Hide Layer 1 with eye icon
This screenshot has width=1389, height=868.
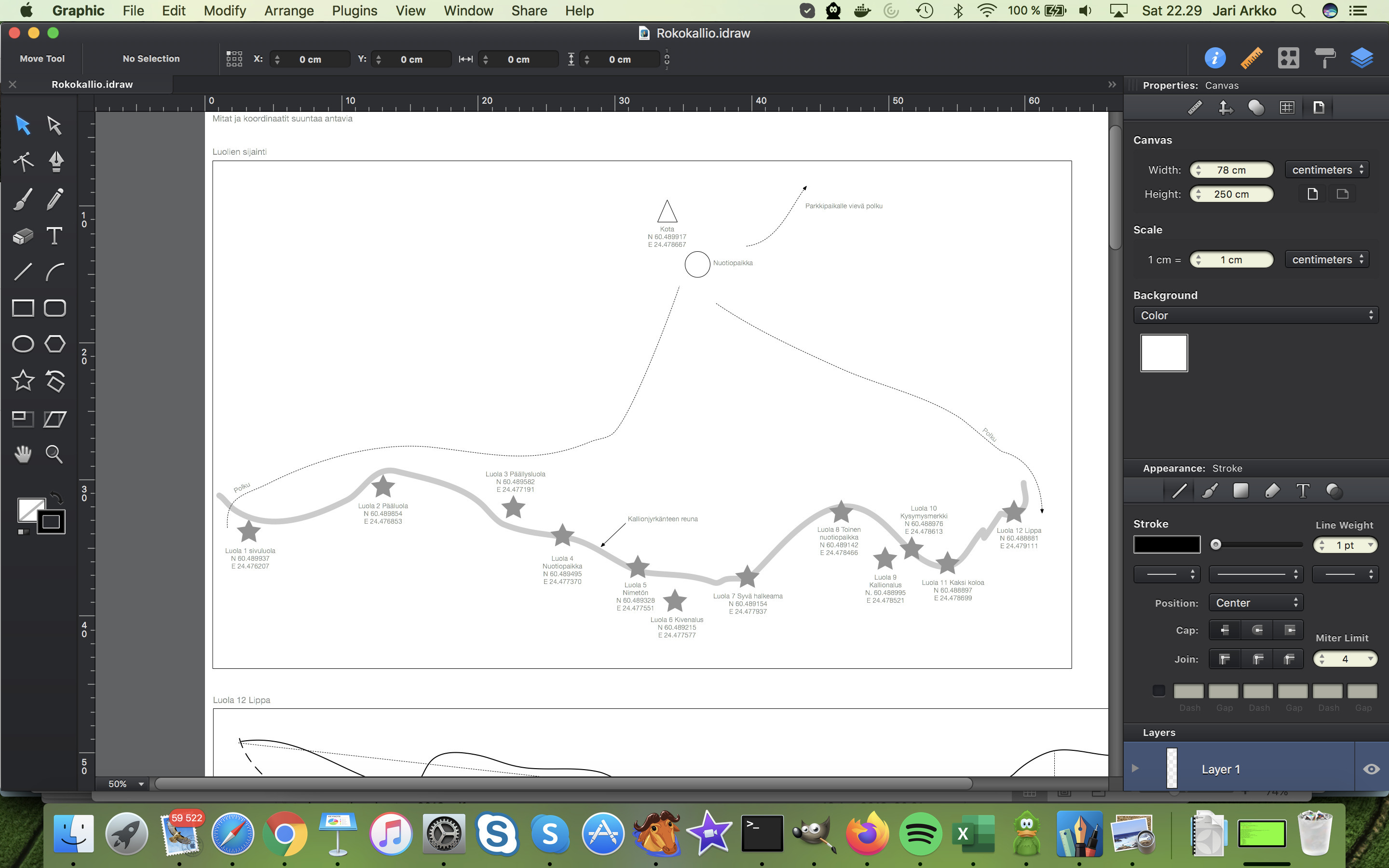tap(1371, 769)
